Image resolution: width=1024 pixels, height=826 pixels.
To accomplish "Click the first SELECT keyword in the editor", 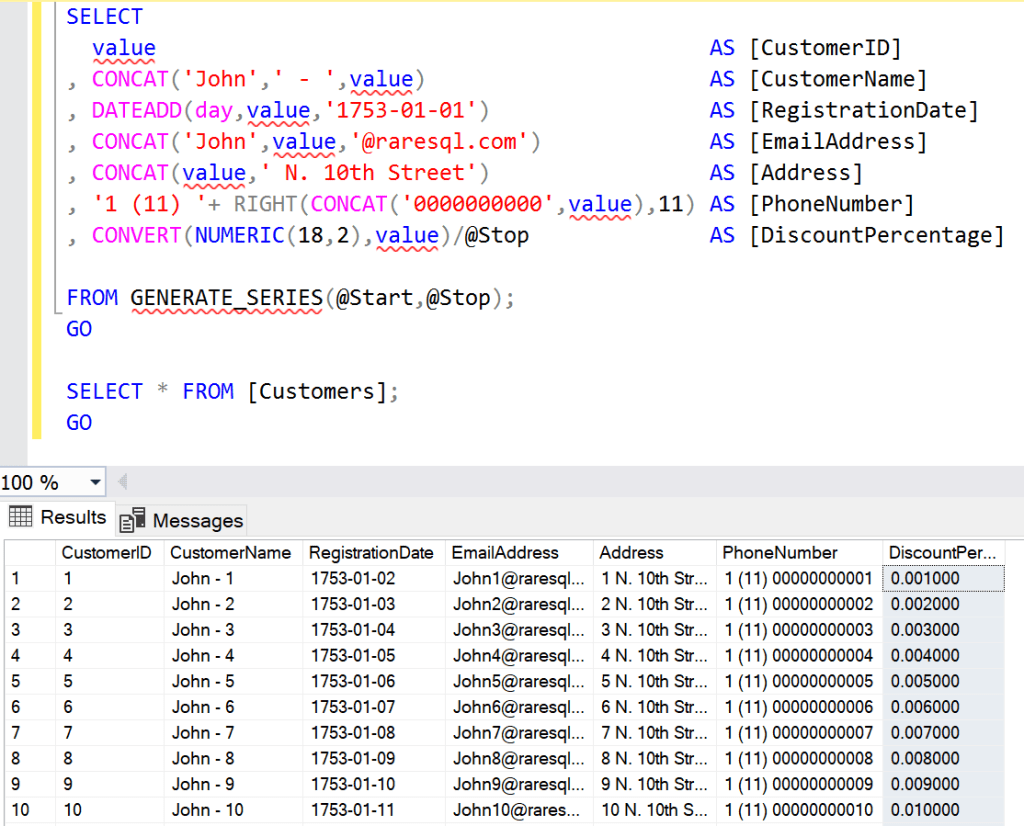I will 103,16.
